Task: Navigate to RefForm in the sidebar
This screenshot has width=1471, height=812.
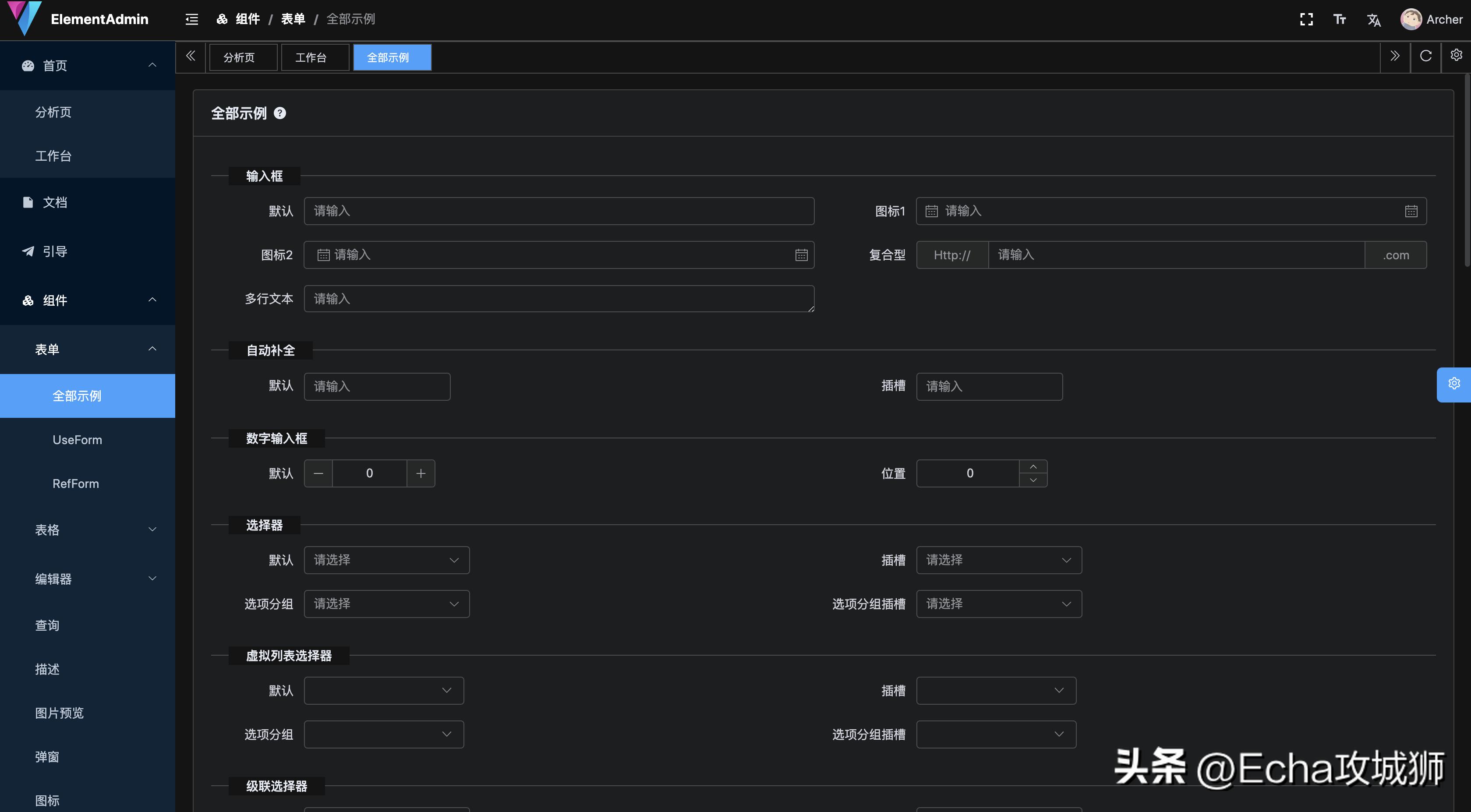Action: pyautogui.click(x=75, y=483)
